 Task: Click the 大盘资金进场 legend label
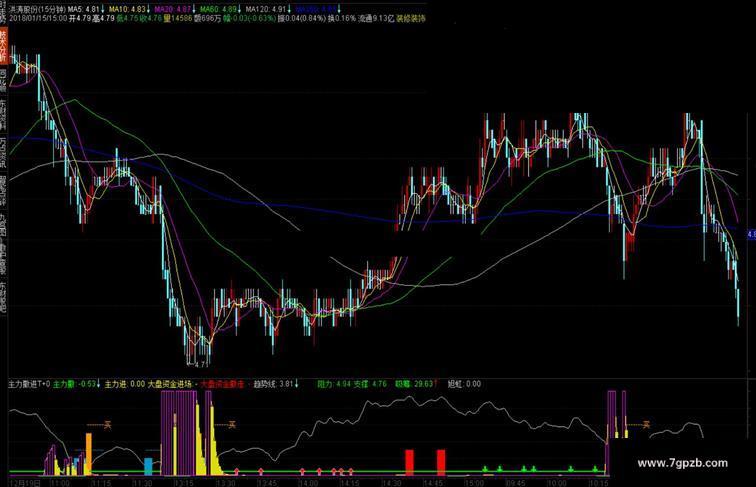pos(169,384)
